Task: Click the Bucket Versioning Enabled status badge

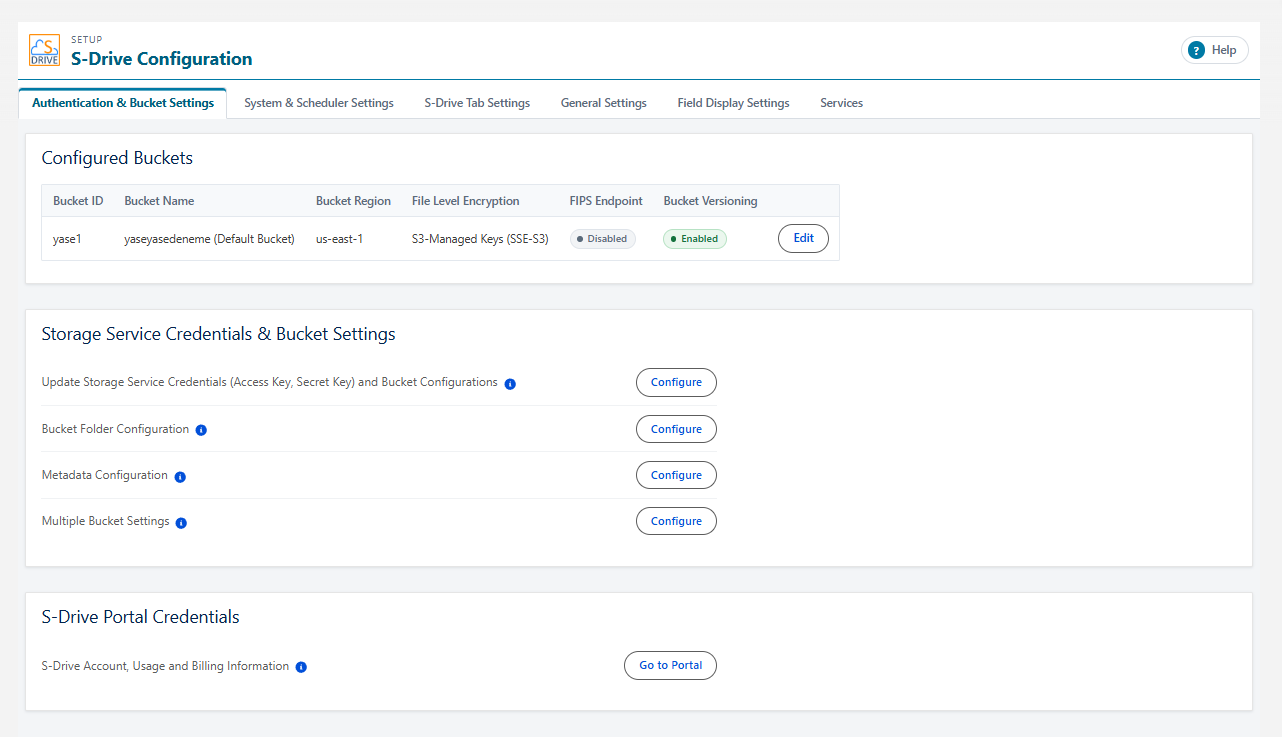Action: 695,239
